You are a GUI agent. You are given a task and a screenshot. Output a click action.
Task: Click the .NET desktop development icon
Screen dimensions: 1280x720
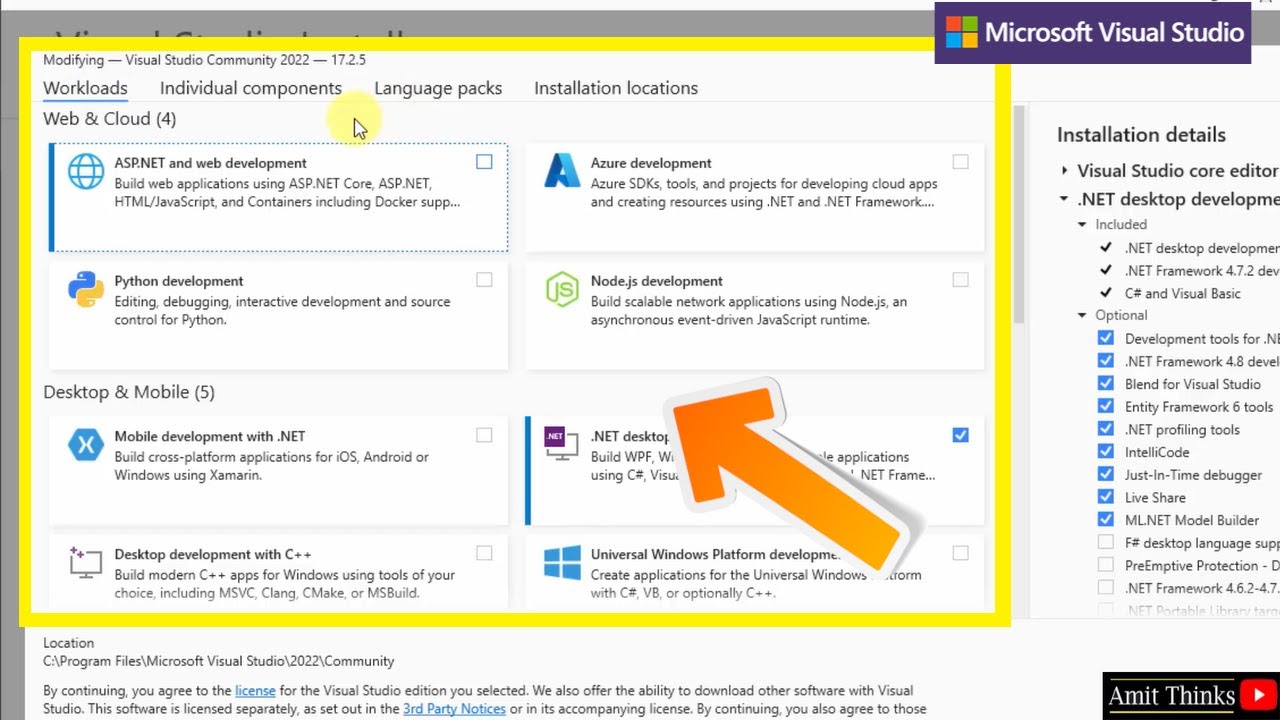tap(561, 444)
